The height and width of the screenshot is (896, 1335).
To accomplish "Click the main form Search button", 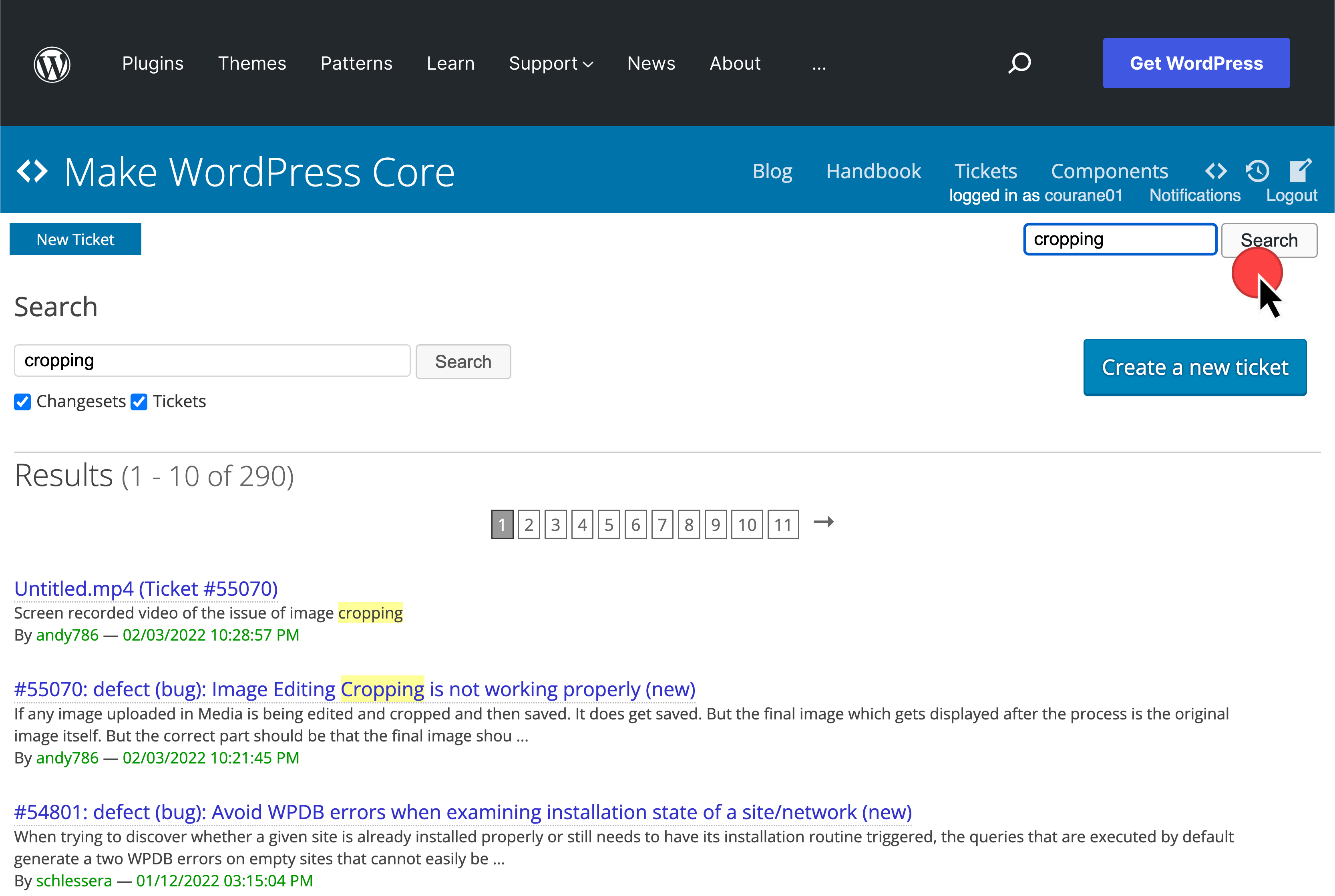I will click(x=463, y=362).
